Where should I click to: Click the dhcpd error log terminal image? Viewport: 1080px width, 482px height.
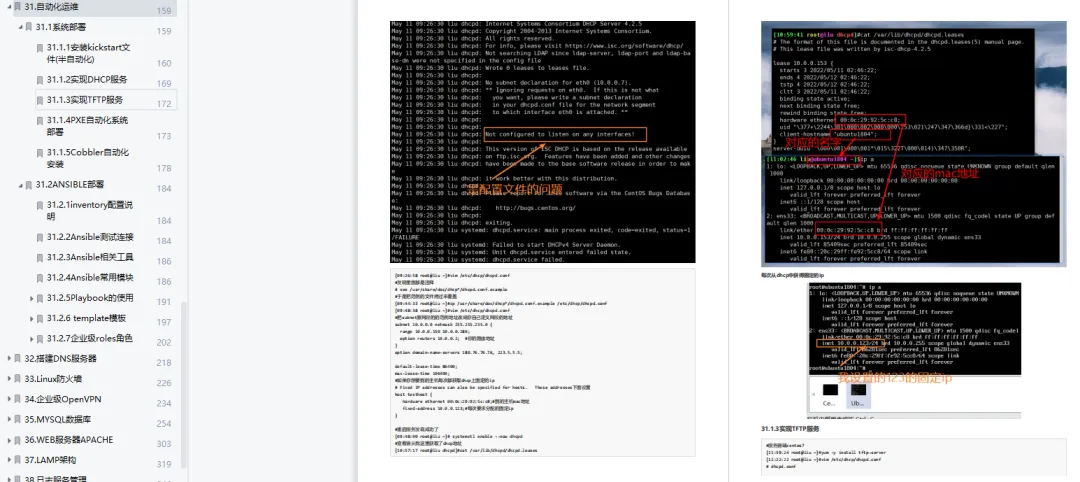tap(543, 142)
